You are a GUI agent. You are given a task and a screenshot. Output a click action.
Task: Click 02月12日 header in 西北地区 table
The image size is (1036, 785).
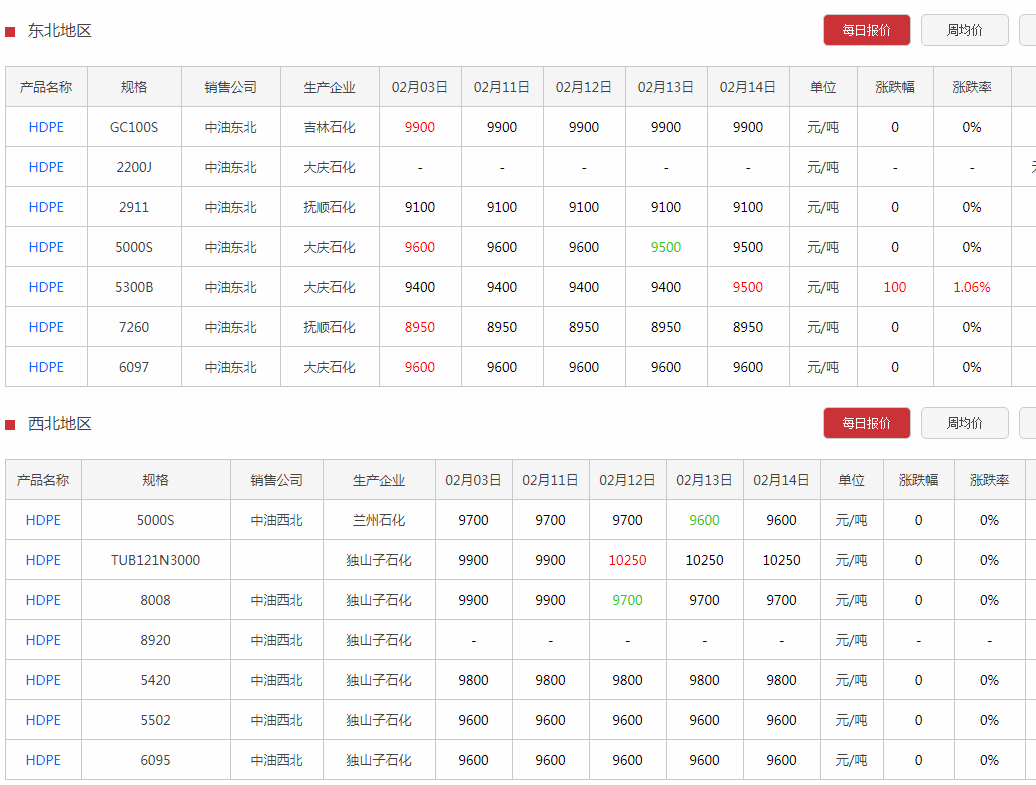[x=627, y=480]
